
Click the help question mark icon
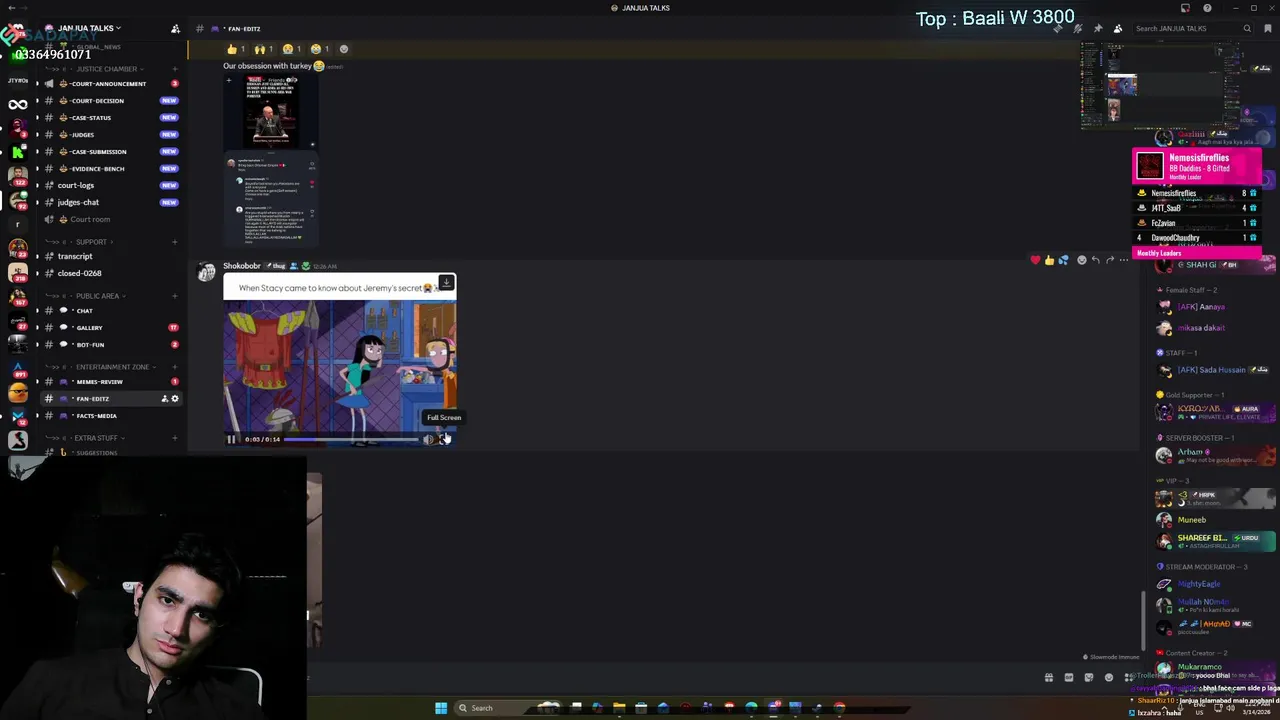pos(1207,8)
